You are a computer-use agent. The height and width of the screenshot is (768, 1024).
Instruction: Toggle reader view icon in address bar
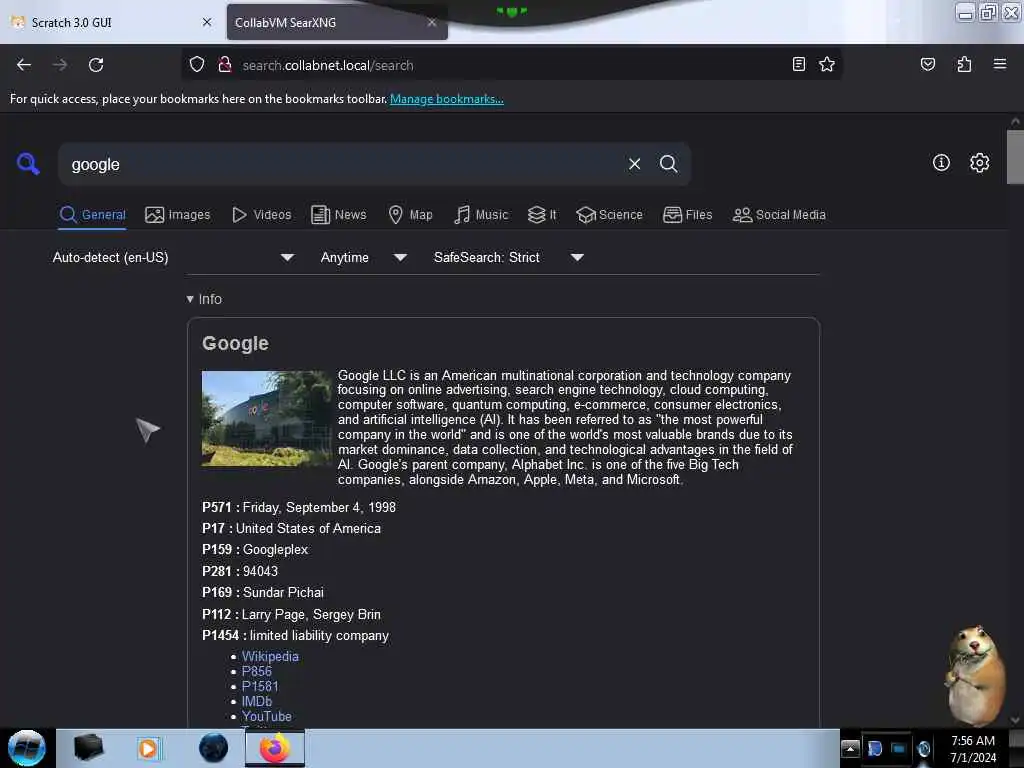798,64
